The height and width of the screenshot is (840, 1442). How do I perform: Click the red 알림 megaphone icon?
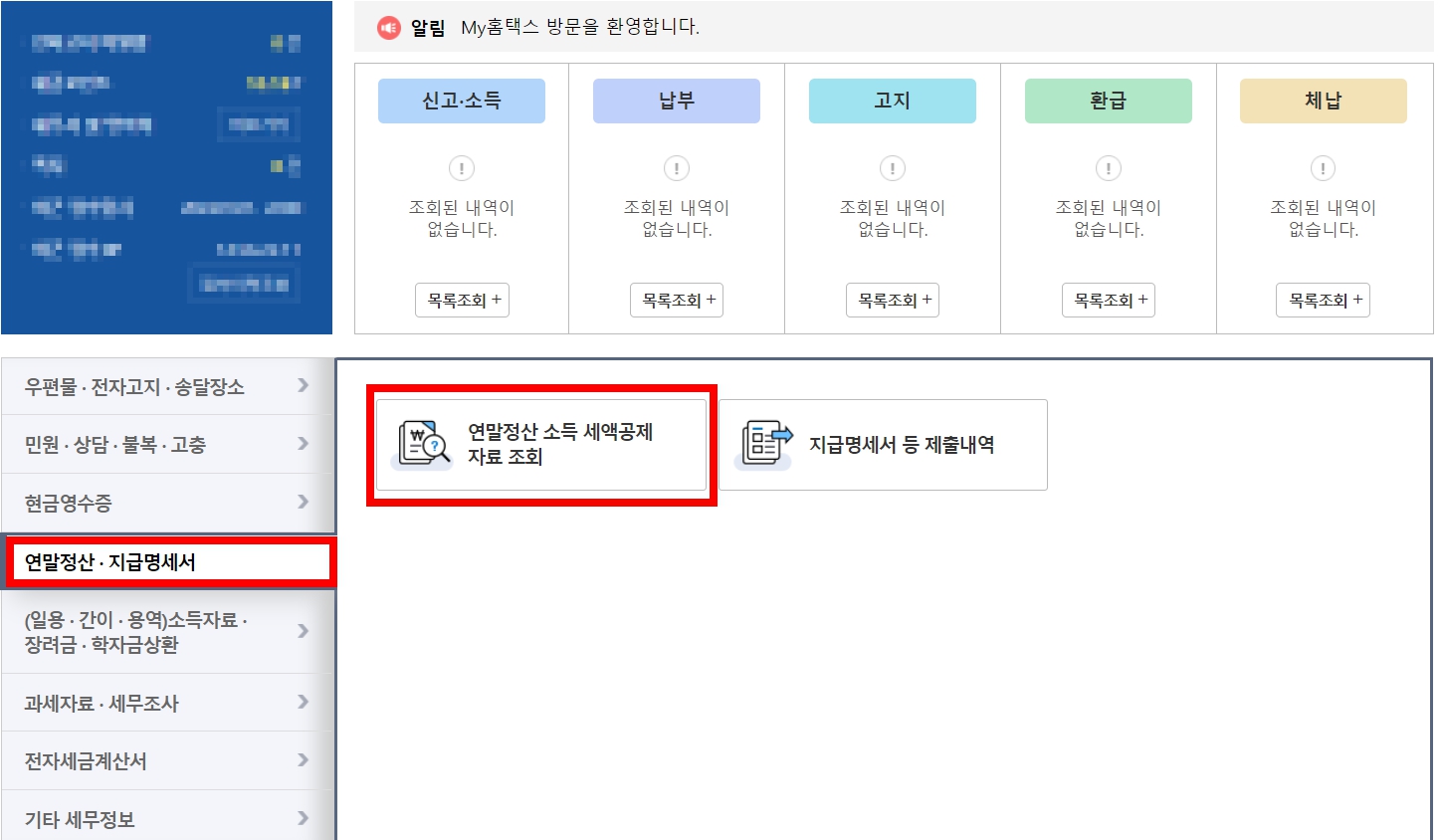387,27
